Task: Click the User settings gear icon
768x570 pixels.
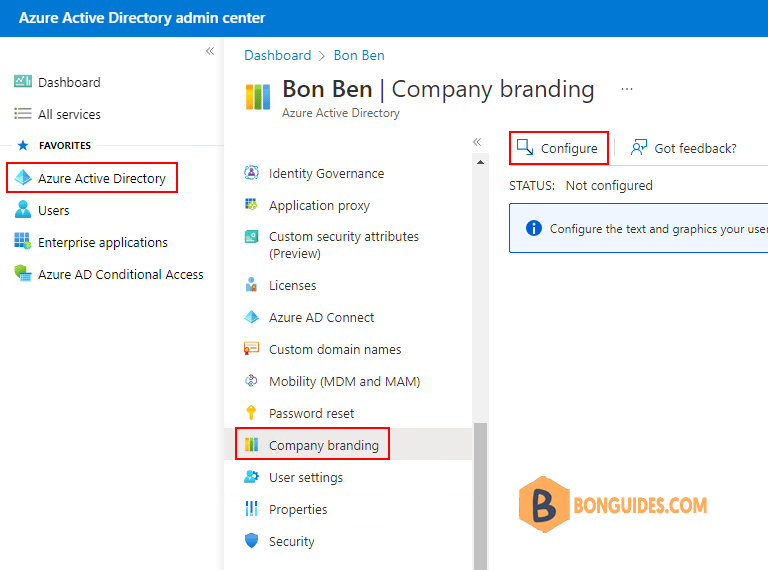Action: click(x=251, y=476)
